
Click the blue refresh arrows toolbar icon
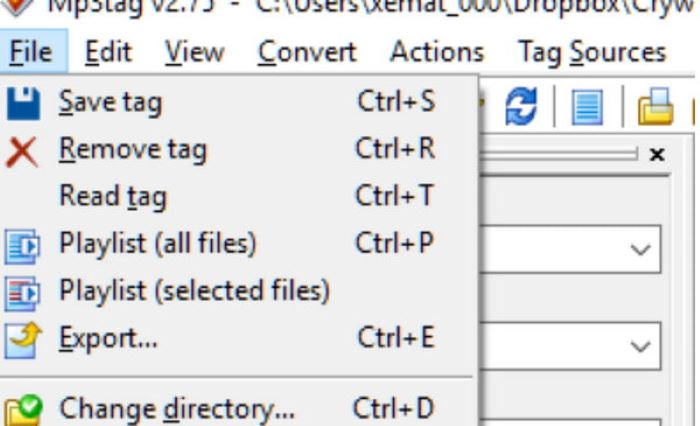click(x=521, y=106)
